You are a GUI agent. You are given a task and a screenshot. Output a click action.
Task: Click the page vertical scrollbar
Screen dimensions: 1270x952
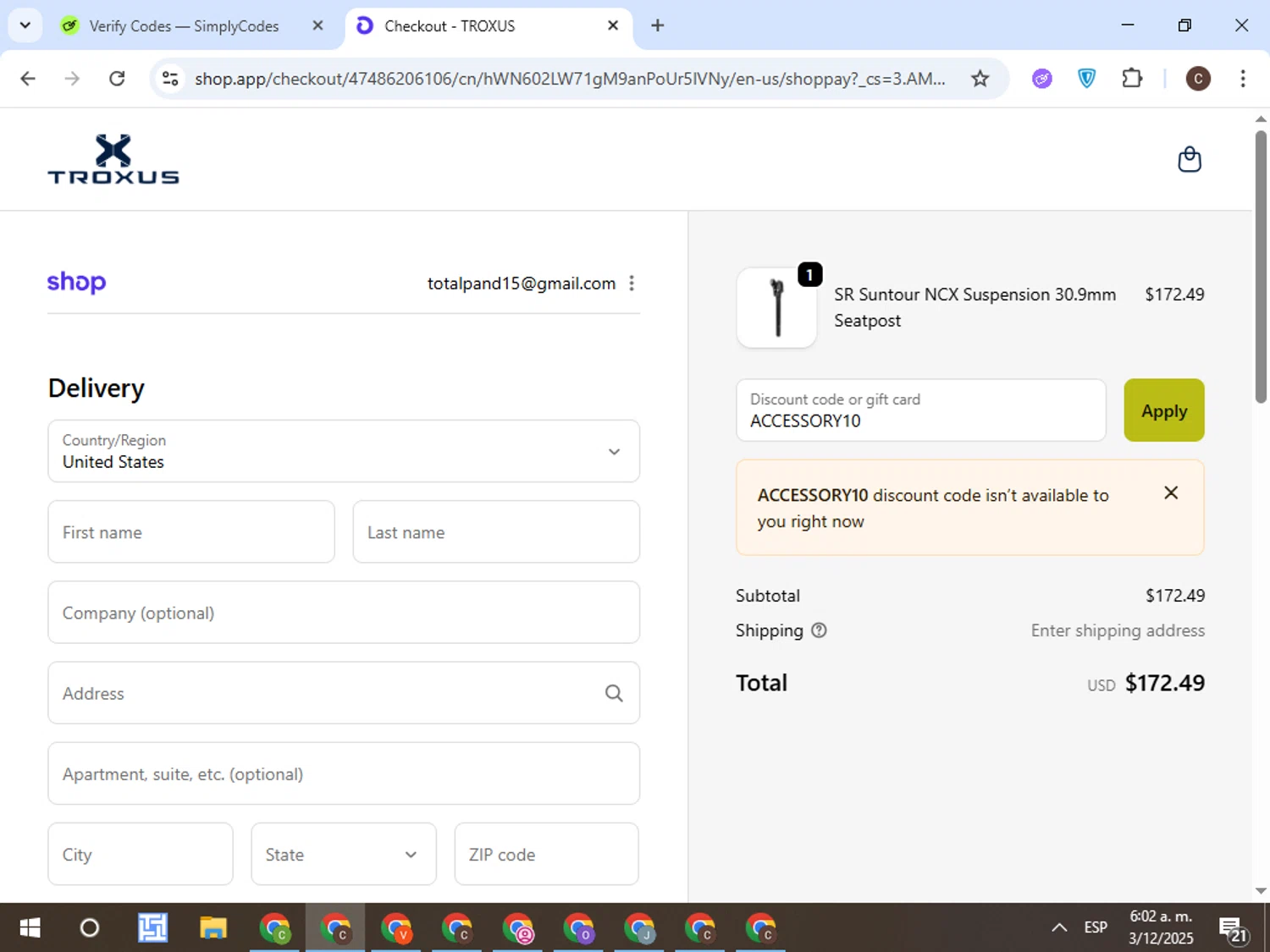[x=1261, y=266]
